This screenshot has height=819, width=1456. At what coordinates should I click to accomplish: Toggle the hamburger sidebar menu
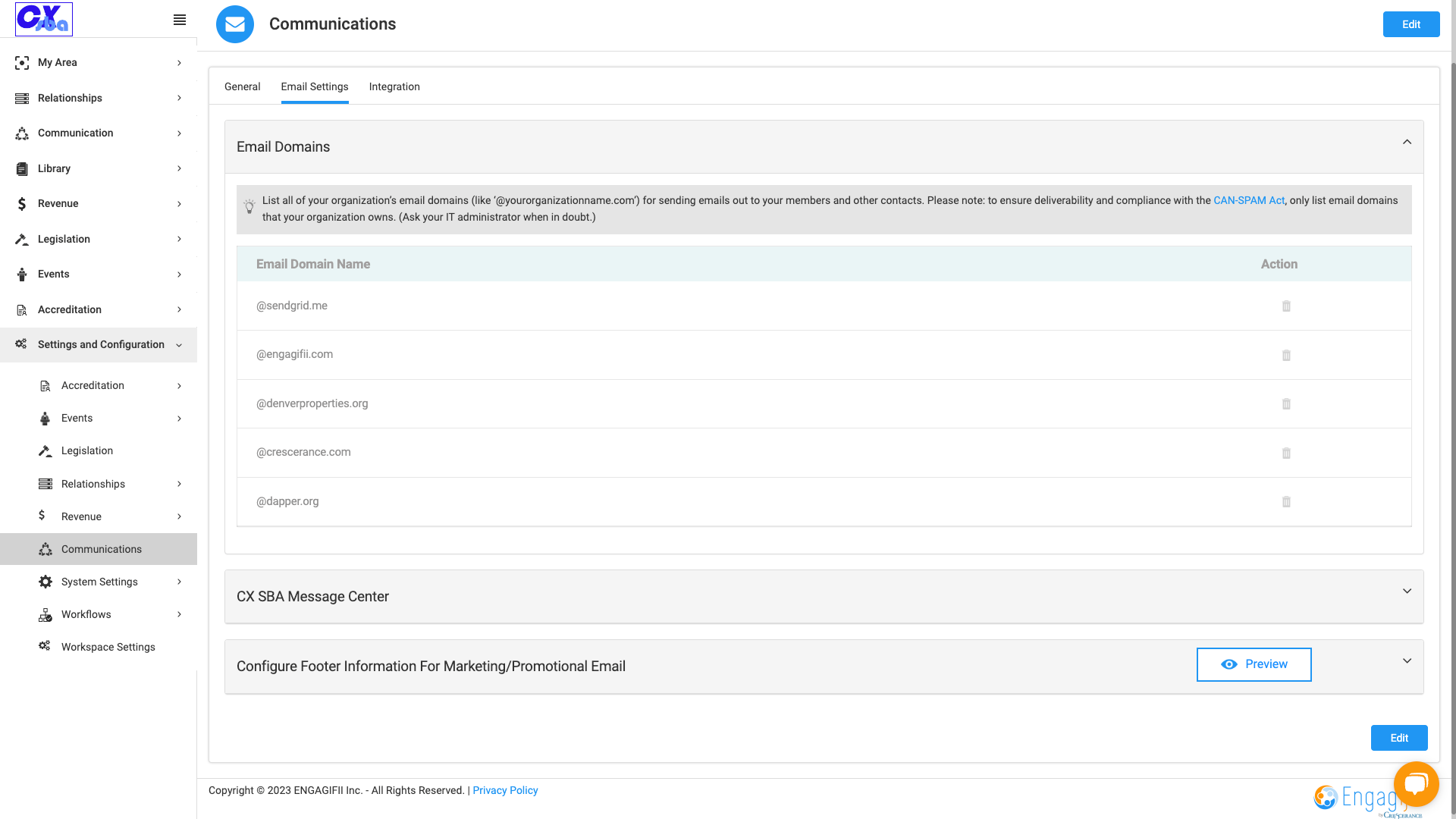click(x=180, y=20)
